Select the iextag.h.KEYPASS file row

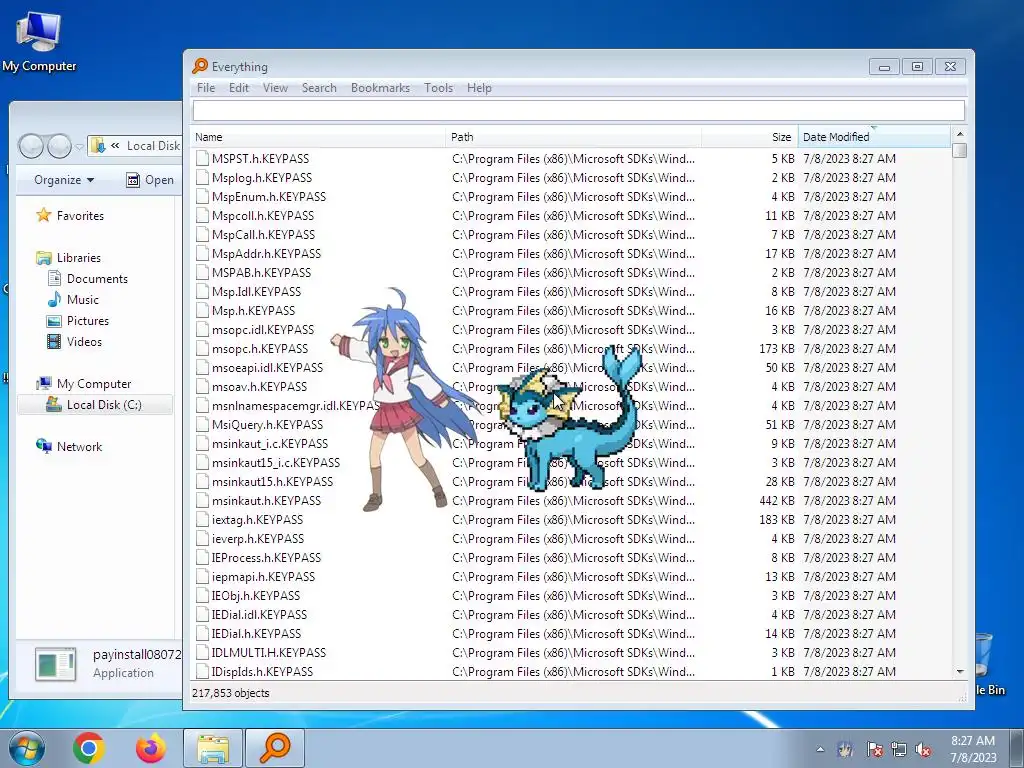click(571, 519)
